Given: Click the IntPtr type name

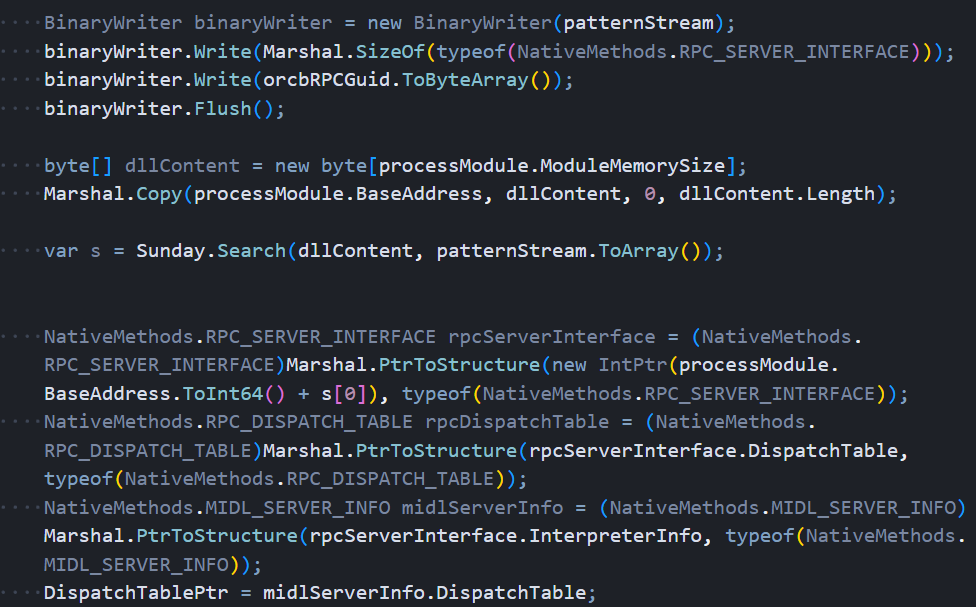Looking at the screenshot, I should [632, 365].
